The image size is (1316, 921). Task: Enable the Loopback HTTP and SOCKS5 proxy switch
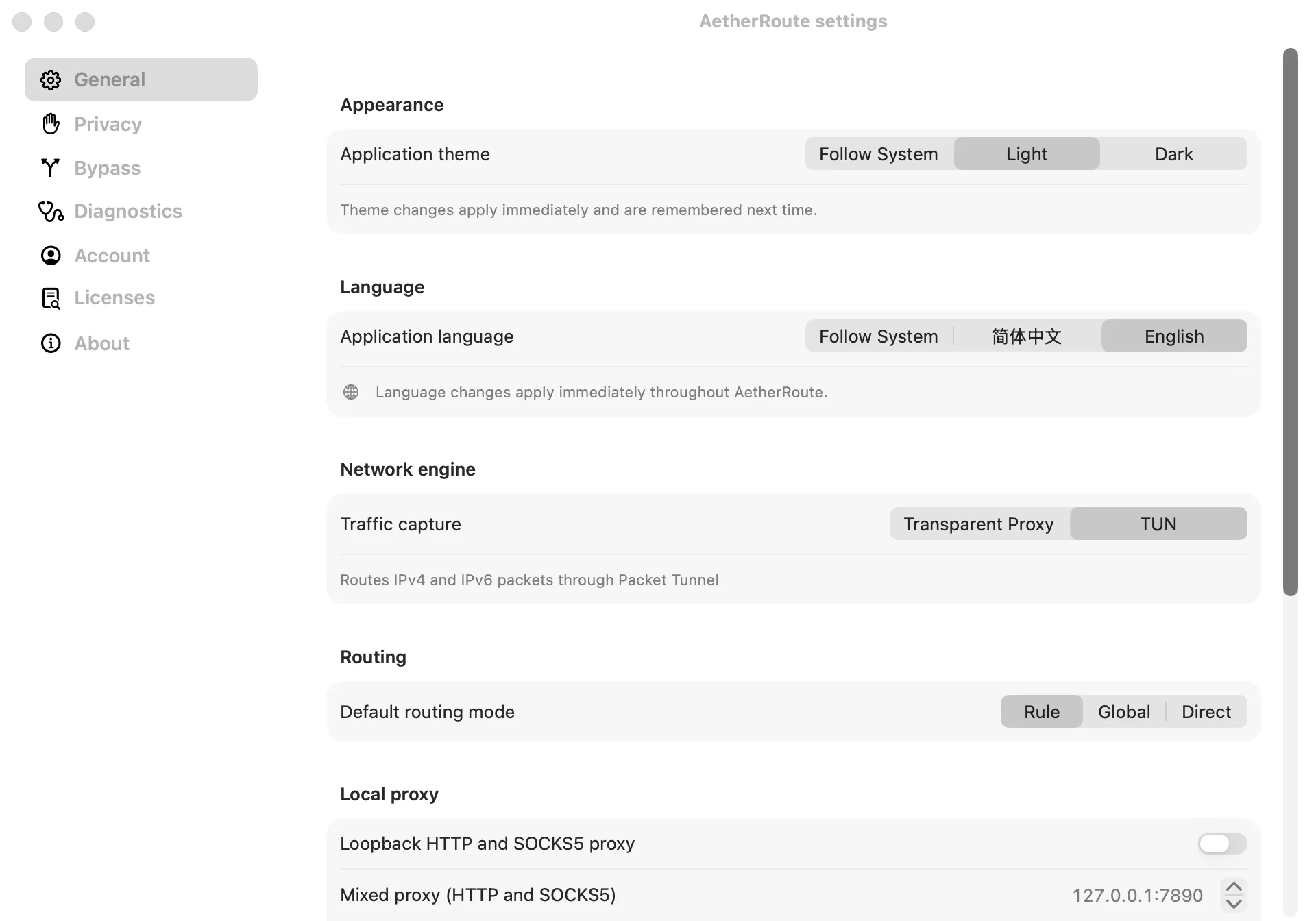tap(1222, 844)
